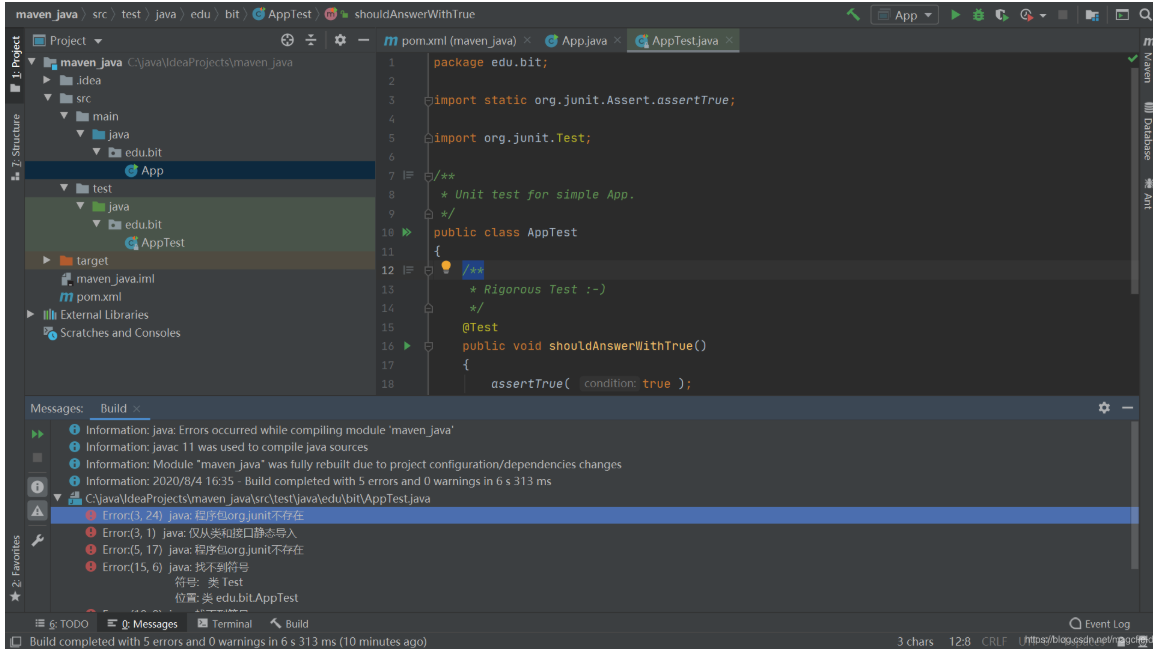Select pom.xml file in project tree
Screen dimensions: 1153x649
pyautogui.click(x=98, y=297)
